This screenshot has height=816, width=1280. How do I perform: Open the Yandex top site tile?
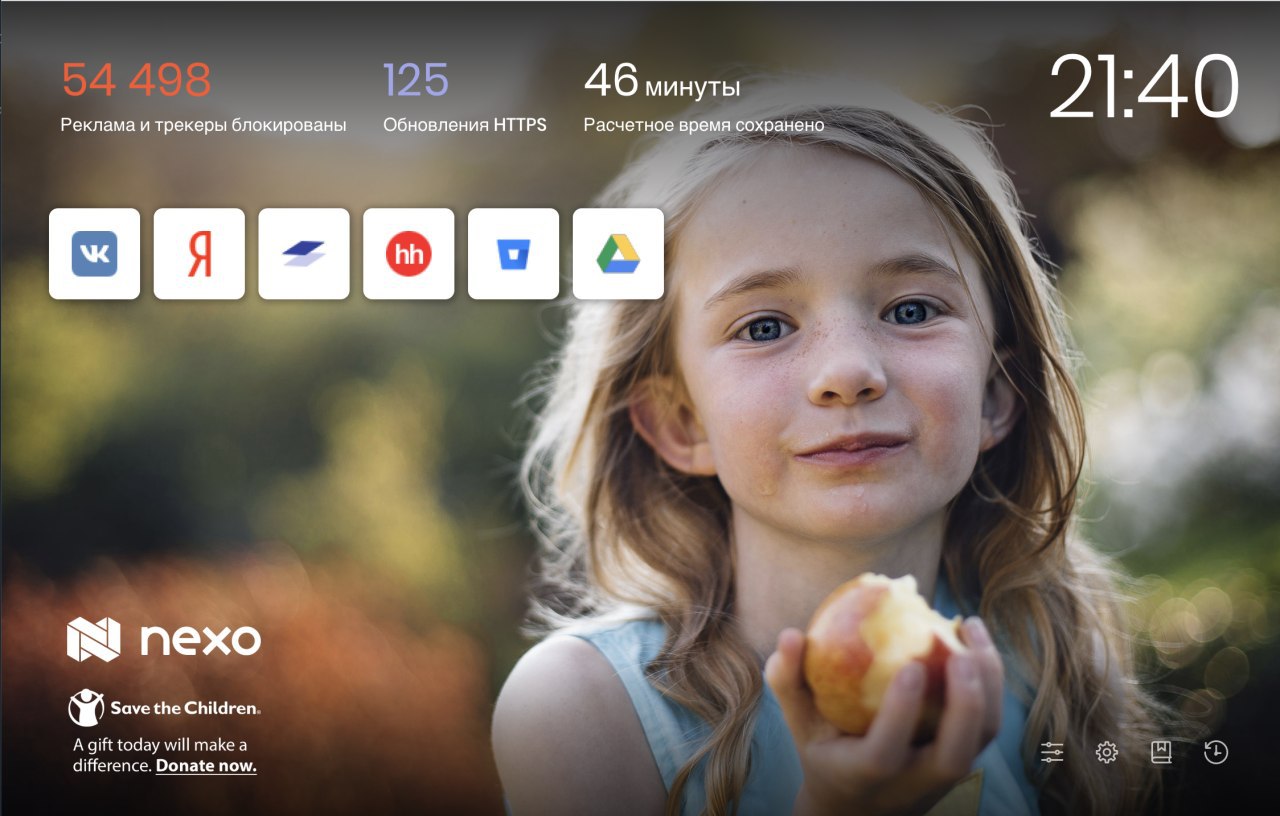click(x=199, y=254)
